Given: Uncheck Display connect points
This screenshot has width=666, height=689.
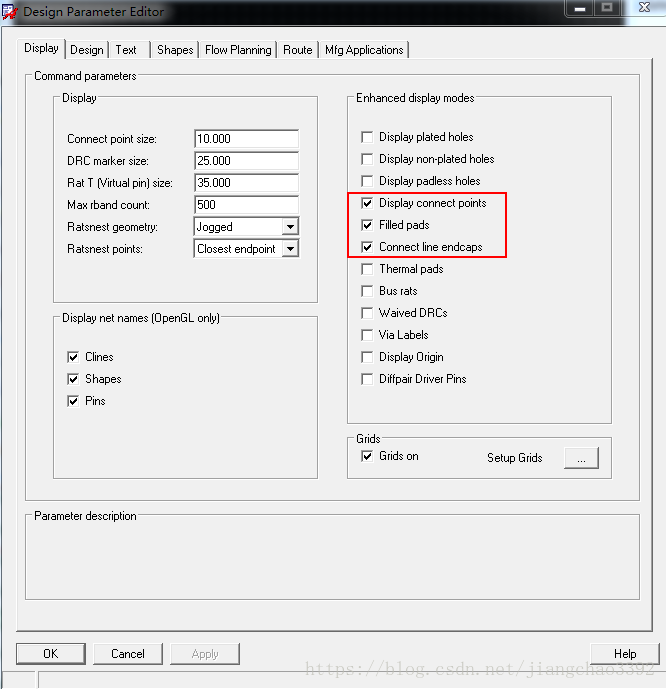Looking at the screenshot, I should [x=367, y=203].
